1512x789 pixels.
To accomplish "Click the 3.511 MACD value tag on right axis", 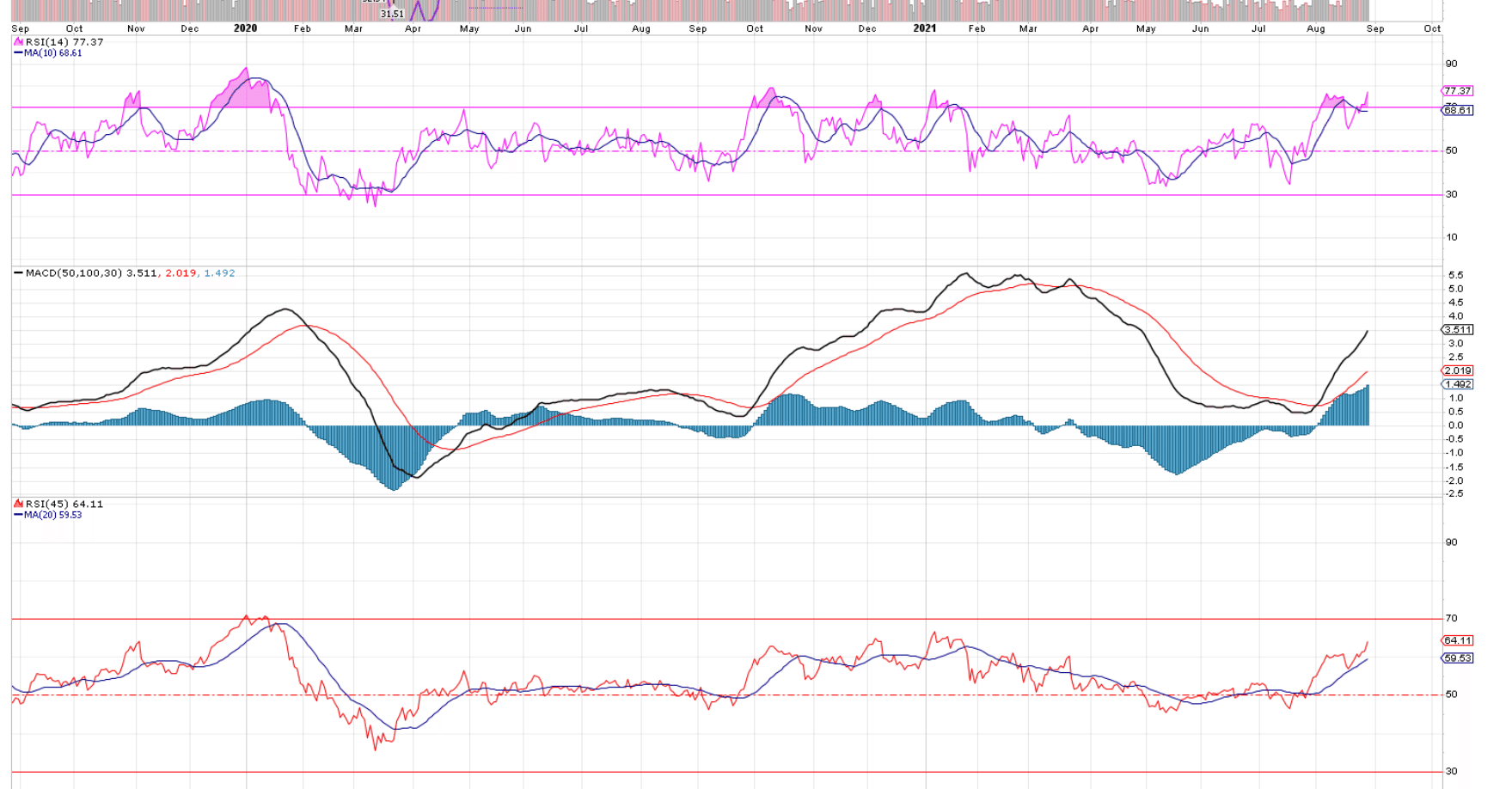I will point(1457,330).
